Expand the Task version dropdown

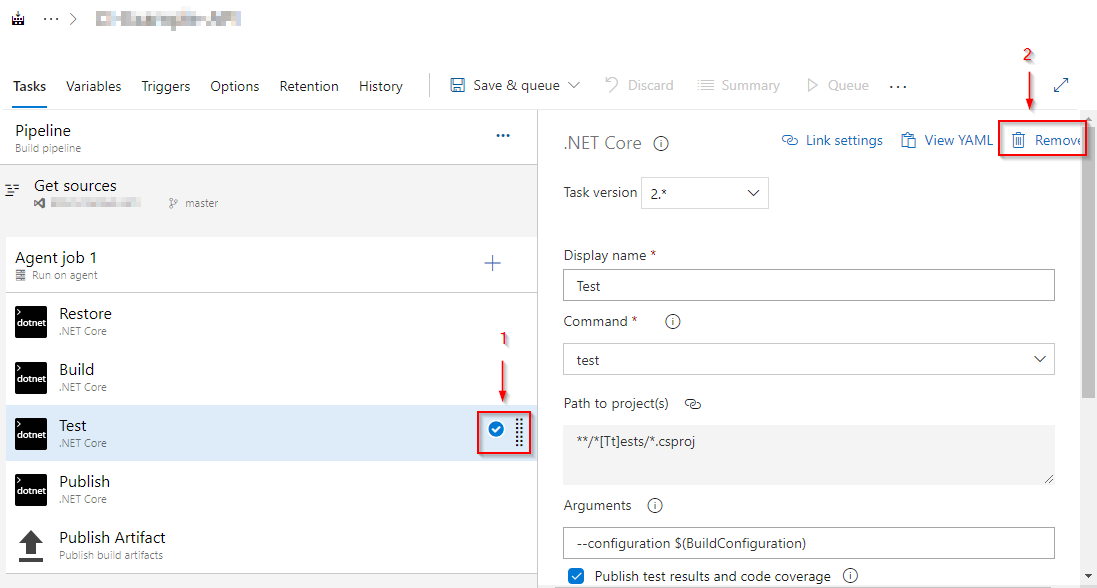(x=706, y=193)
